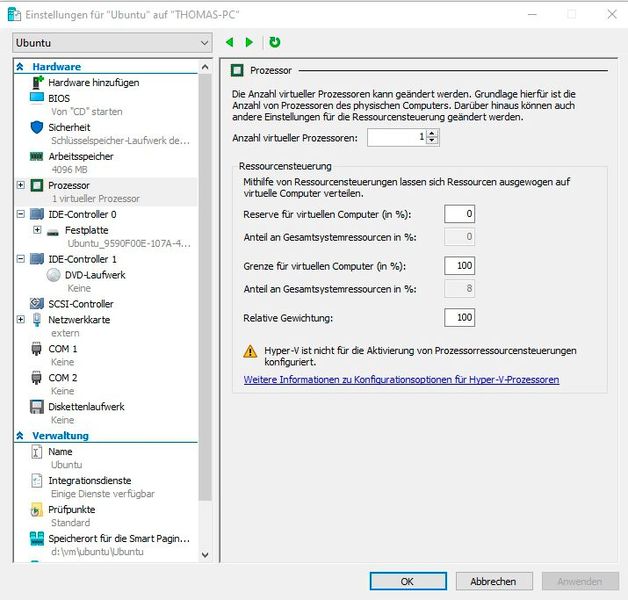This screenshot has height=600, width=628.
Task: Open the Ubuntu virtual machine dropdown
Action: (112, 42)
